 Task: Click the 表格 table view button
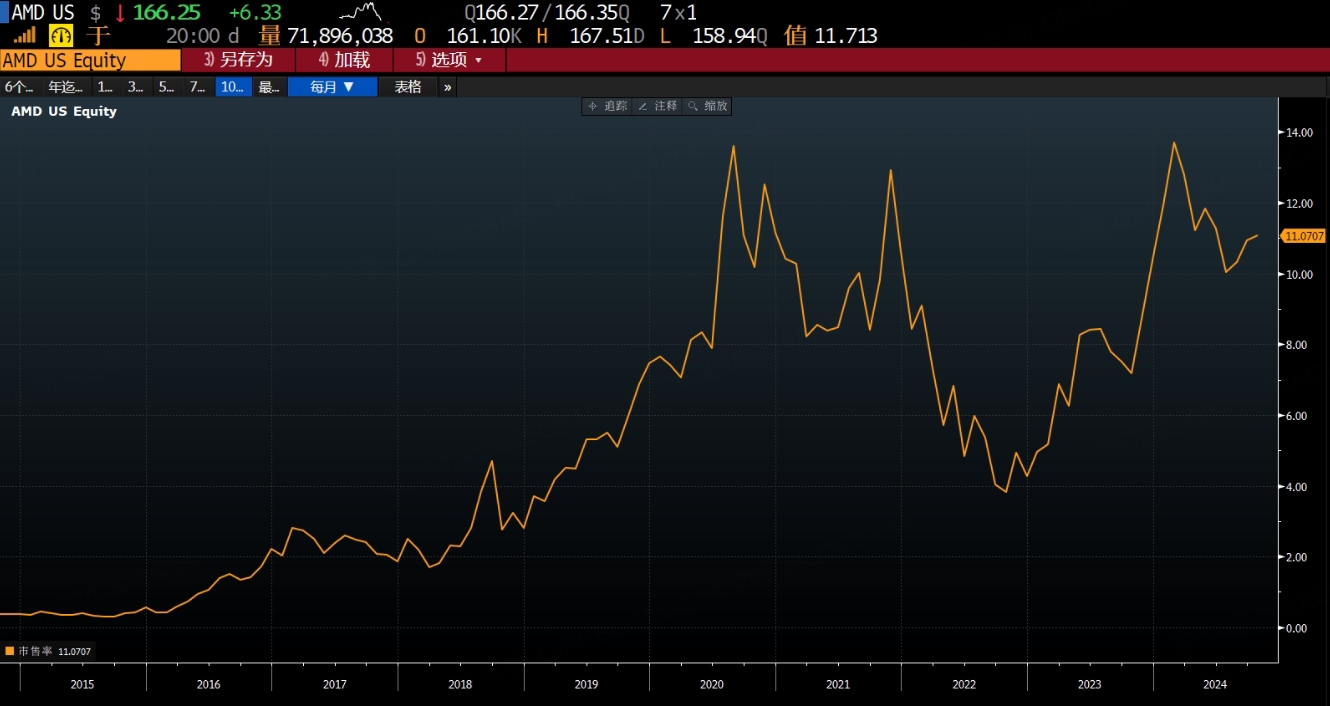click(x=408, y=87)
